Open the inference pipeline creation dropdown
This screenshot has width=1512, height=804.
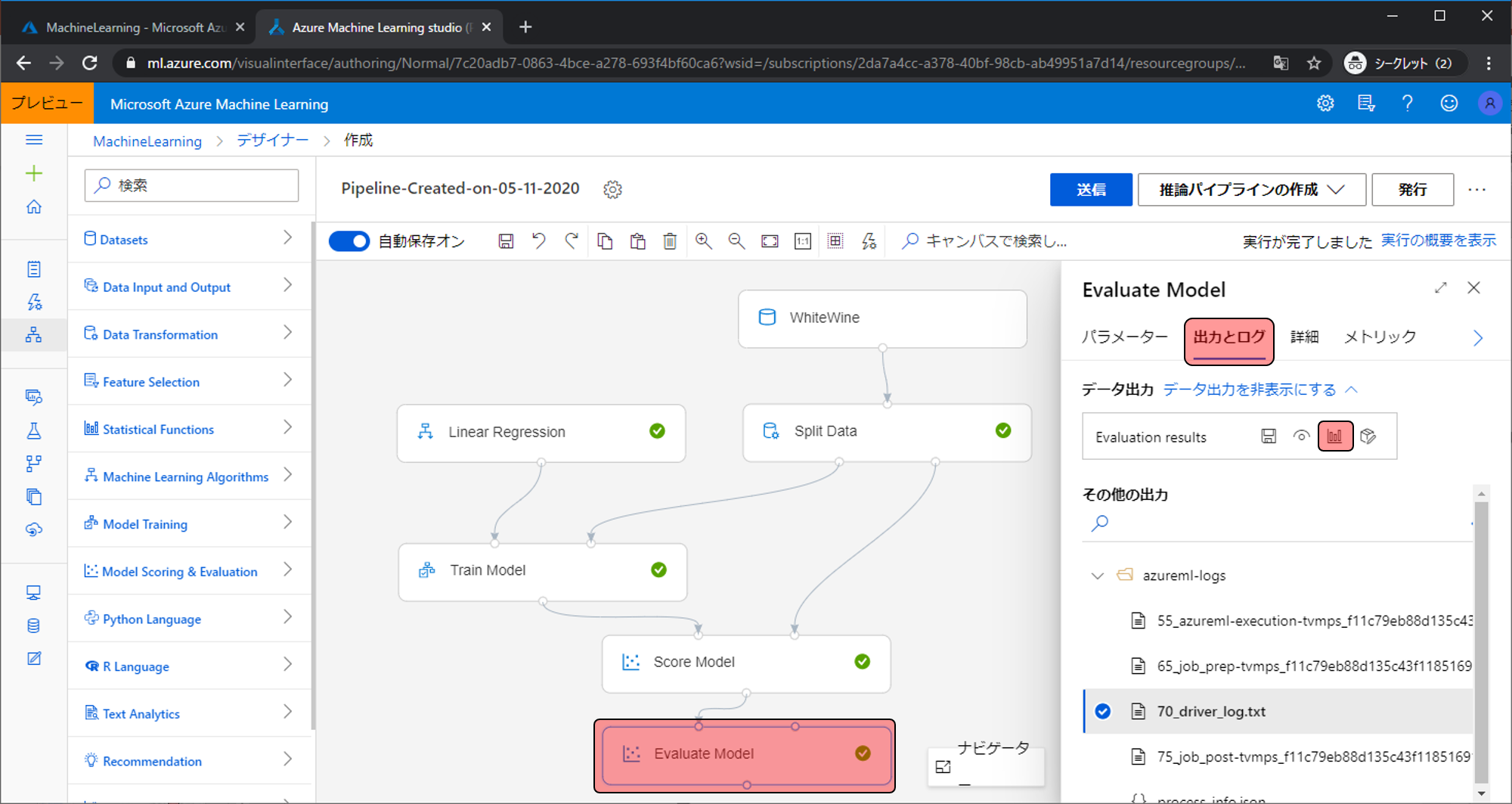(1251, 190)
